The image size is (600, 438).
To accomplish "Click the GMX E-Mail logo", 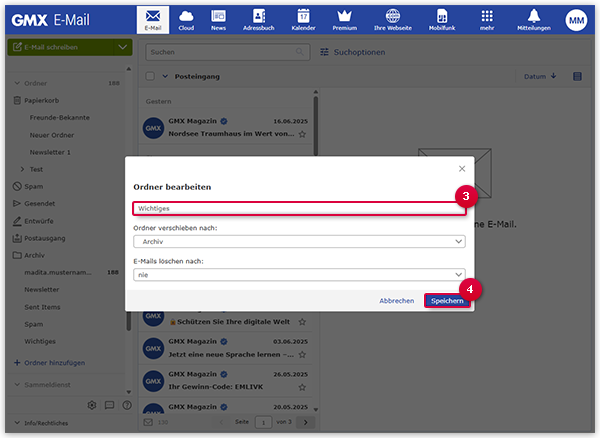I will pos(51,20).
